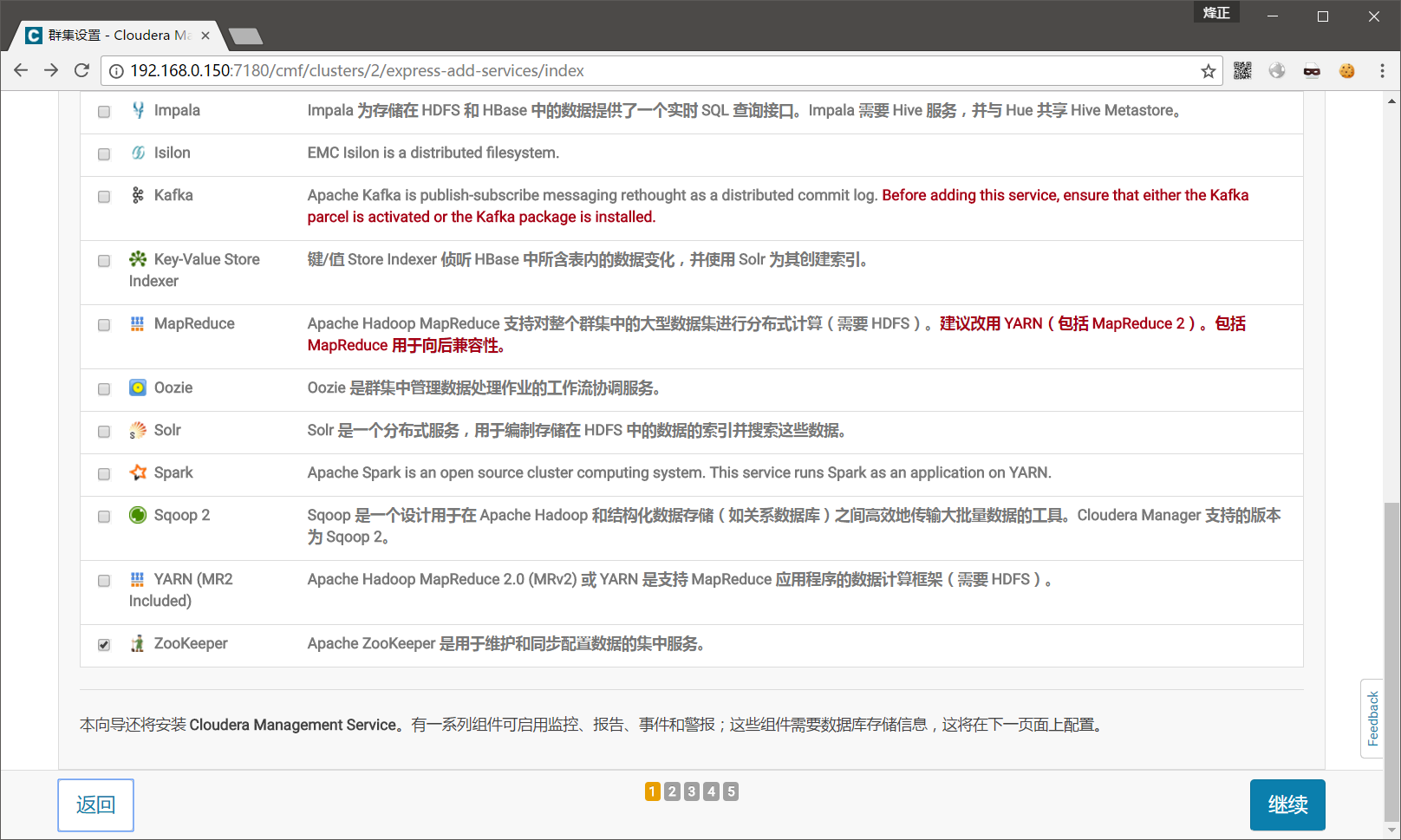Image resolution: width=1401 pixels, height=840 pixels.
Task: Enable the Impala service checkbox
Action: click(x=104, y=112)
